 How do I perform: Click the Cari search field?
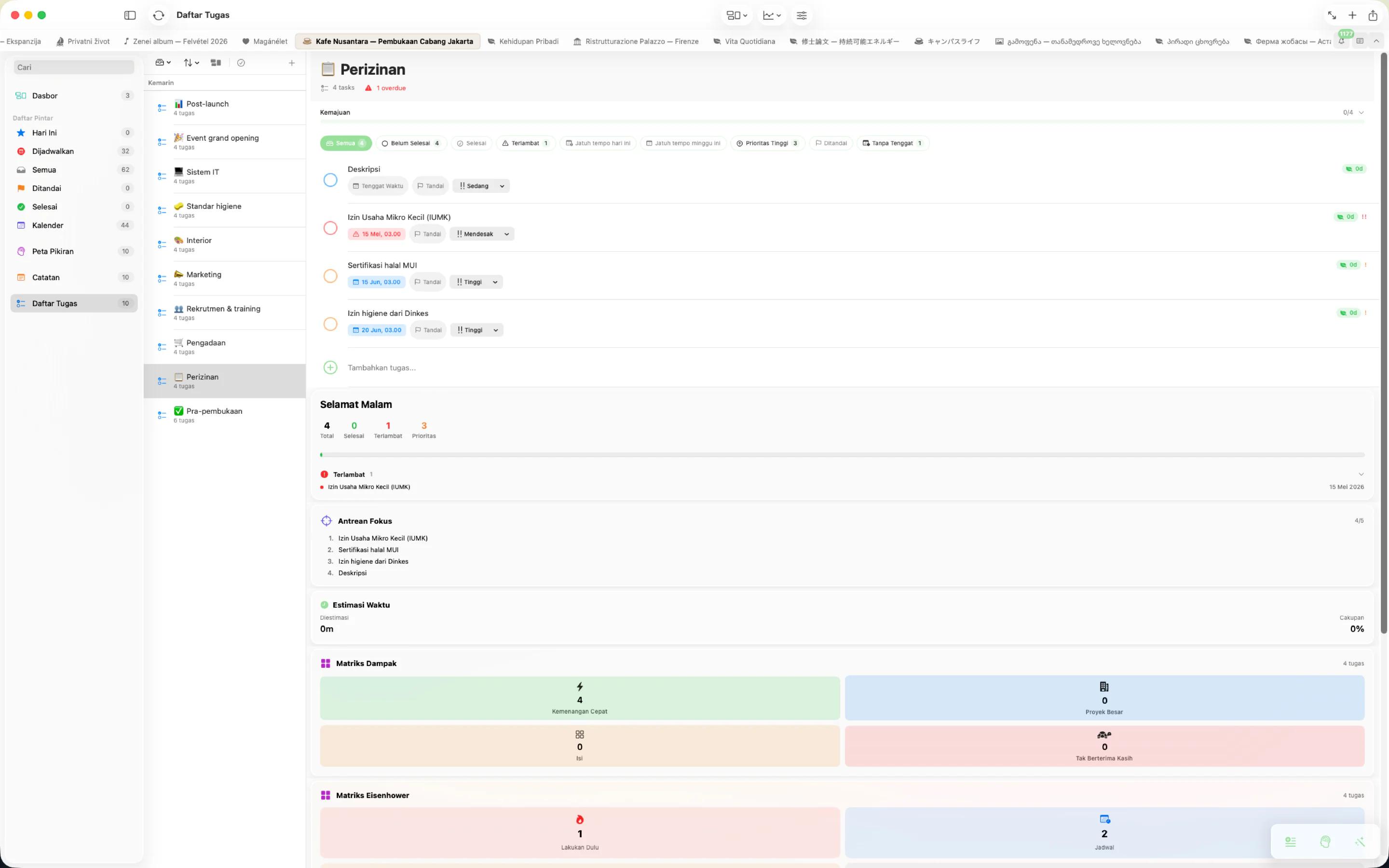pos(74,67)
